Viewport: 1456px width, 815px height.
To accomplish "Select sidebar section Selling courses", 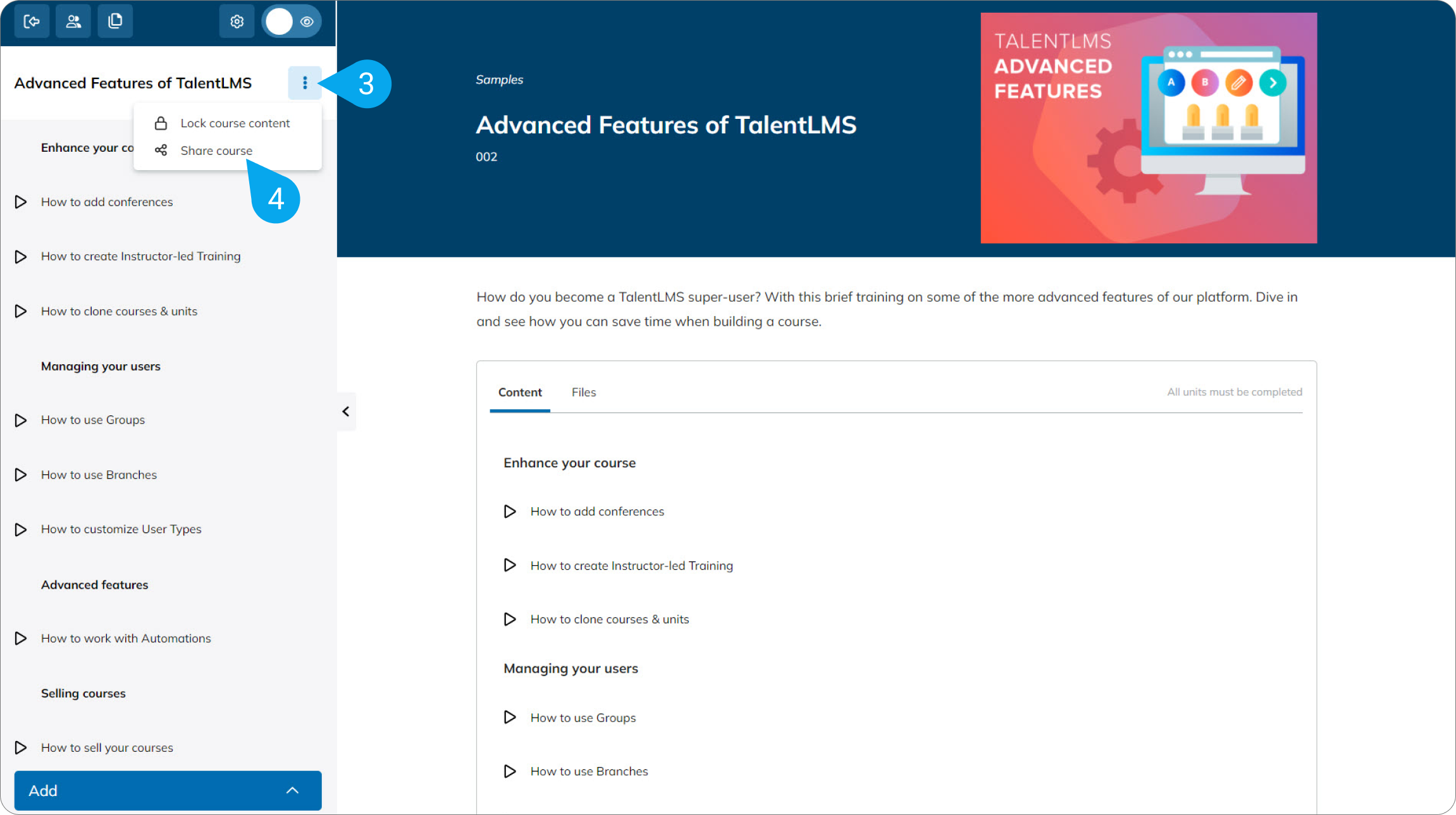I will [x=83, y=693].
